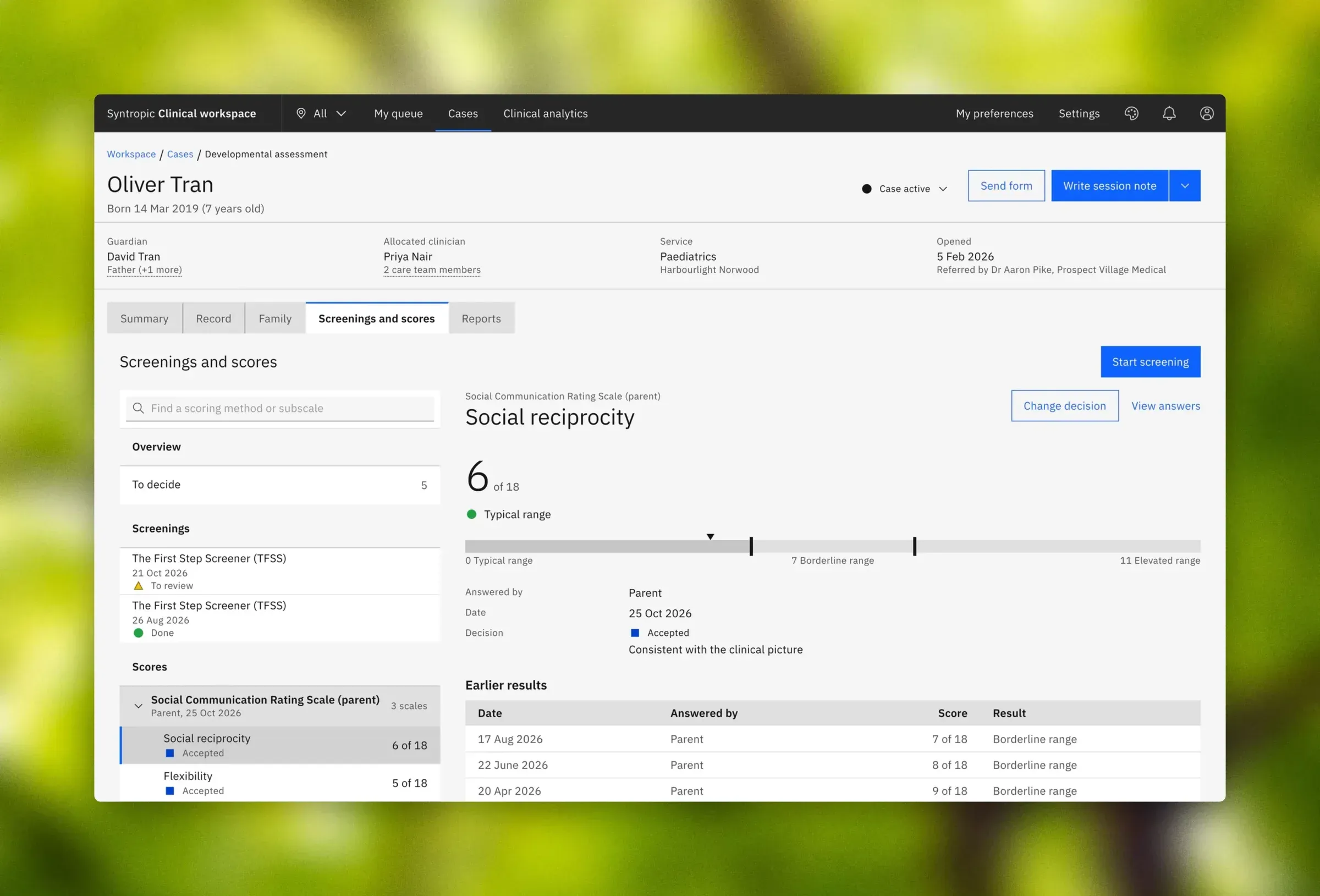Select TFSS screening dated 21 Oct 2026
This screenshot has height=896, width=1320.
click(x=279, y=571)
